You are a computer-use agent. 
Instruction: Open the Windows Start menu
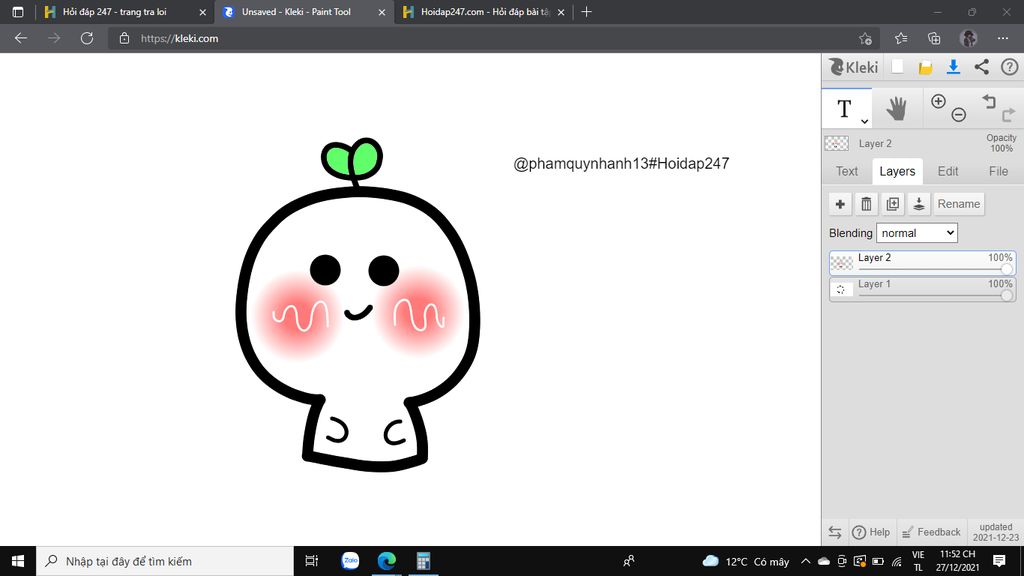(x=18, y=561)
